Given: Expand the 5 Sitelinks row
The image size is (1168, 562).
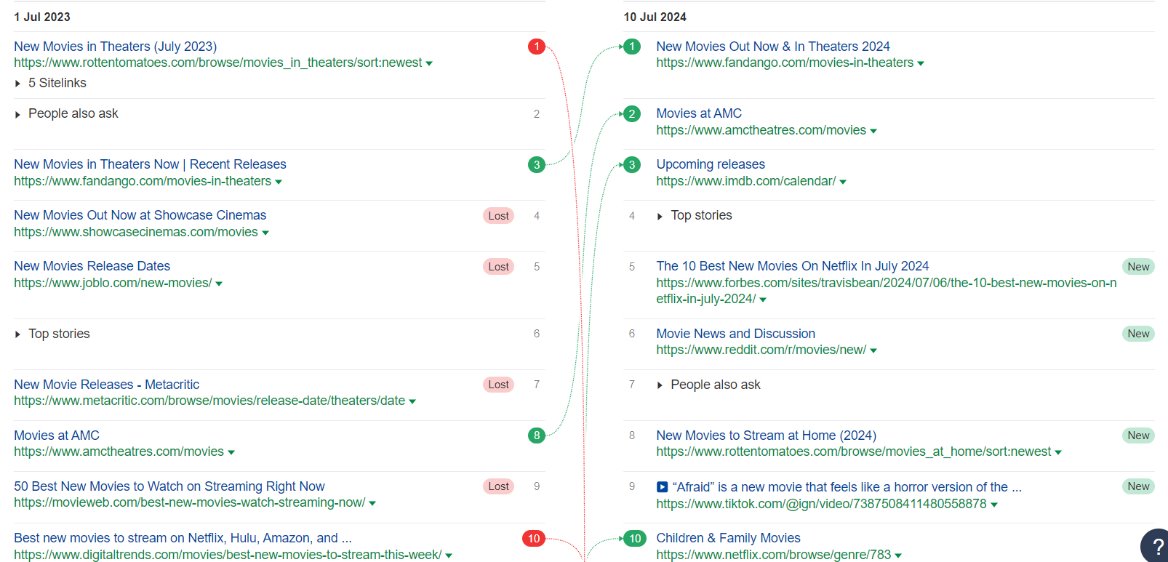Looking at the screenshot, I should [51, 83].
